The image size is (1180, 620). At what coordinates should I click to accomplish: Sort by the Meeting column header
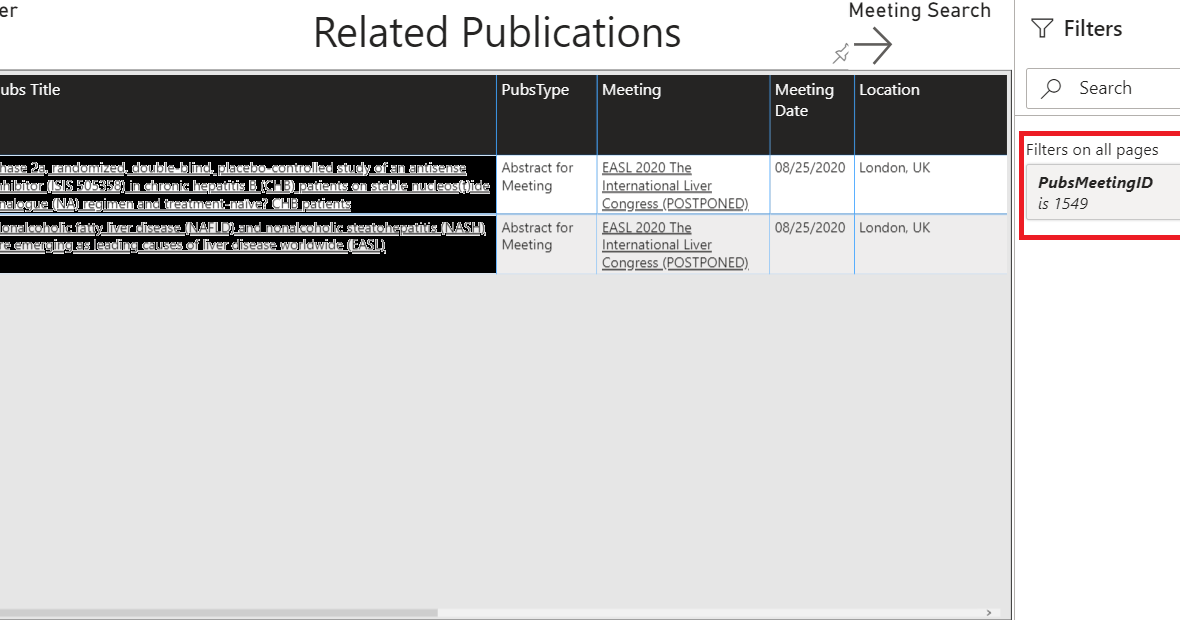[632, 89]
